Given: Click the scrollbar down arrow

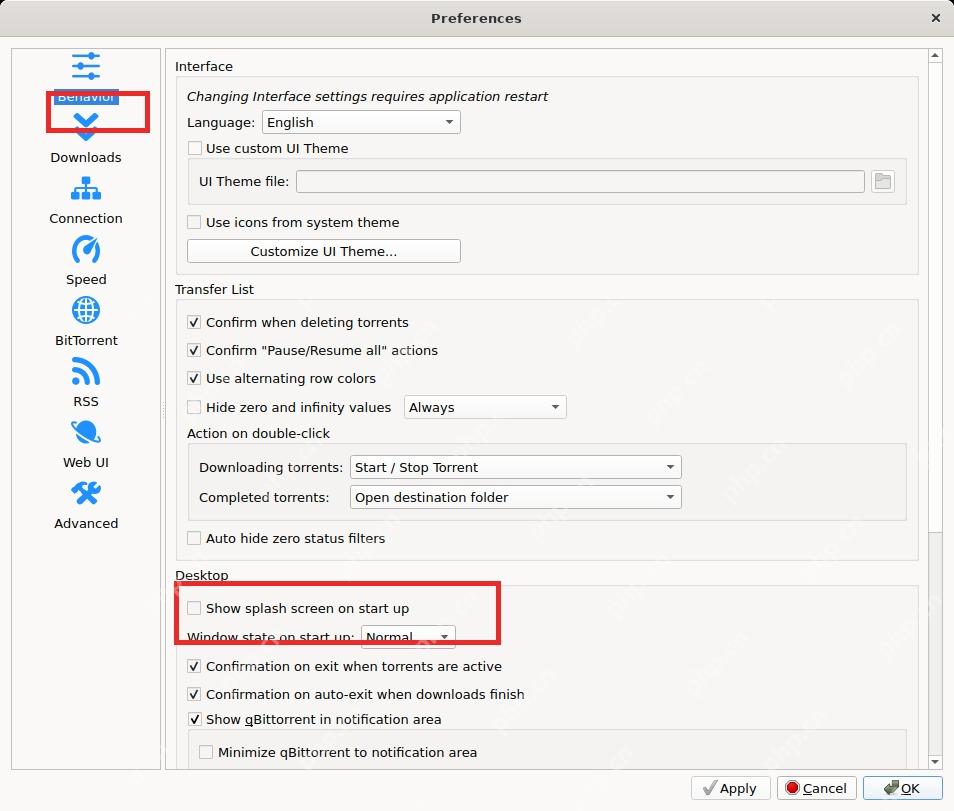Looking at the screenshot, I should 935,762.
